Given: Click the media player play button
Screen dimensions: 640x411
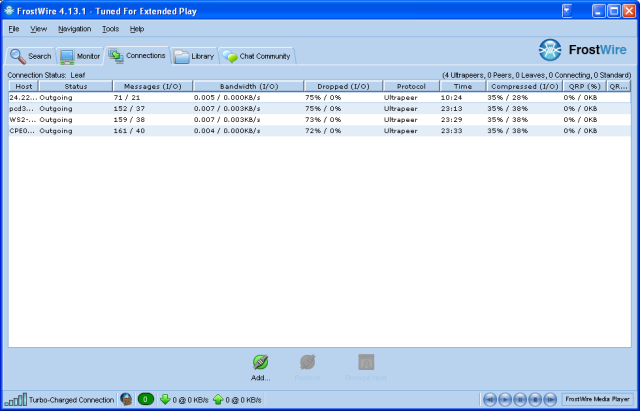Looking at the screenshot, I should [x=505, y=399].
